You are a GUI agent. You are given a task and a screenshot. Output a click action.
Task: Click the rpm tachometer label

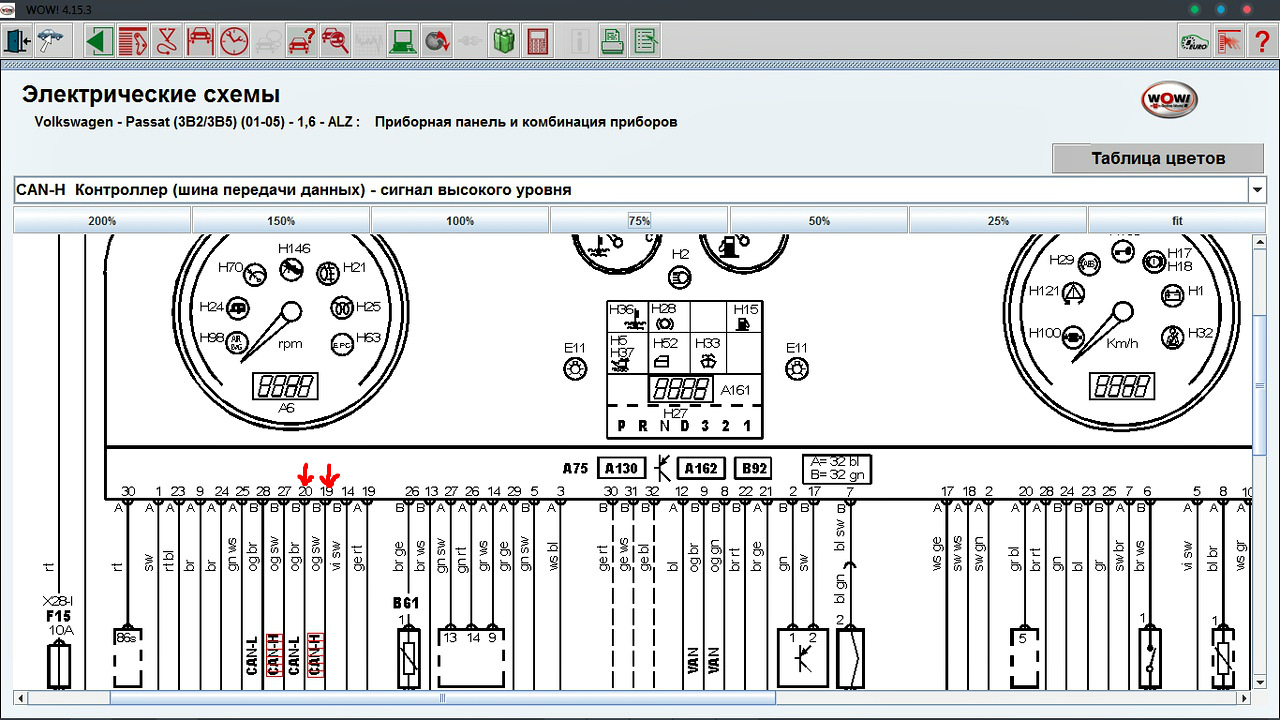pyautogui.click(x=290, y=344)
